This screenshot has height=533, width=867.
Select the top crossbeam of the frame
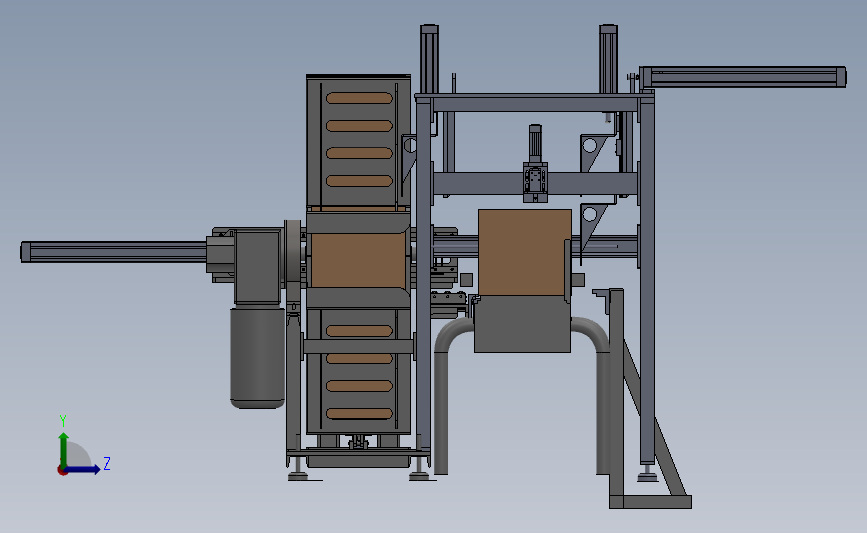coord(535,103)
